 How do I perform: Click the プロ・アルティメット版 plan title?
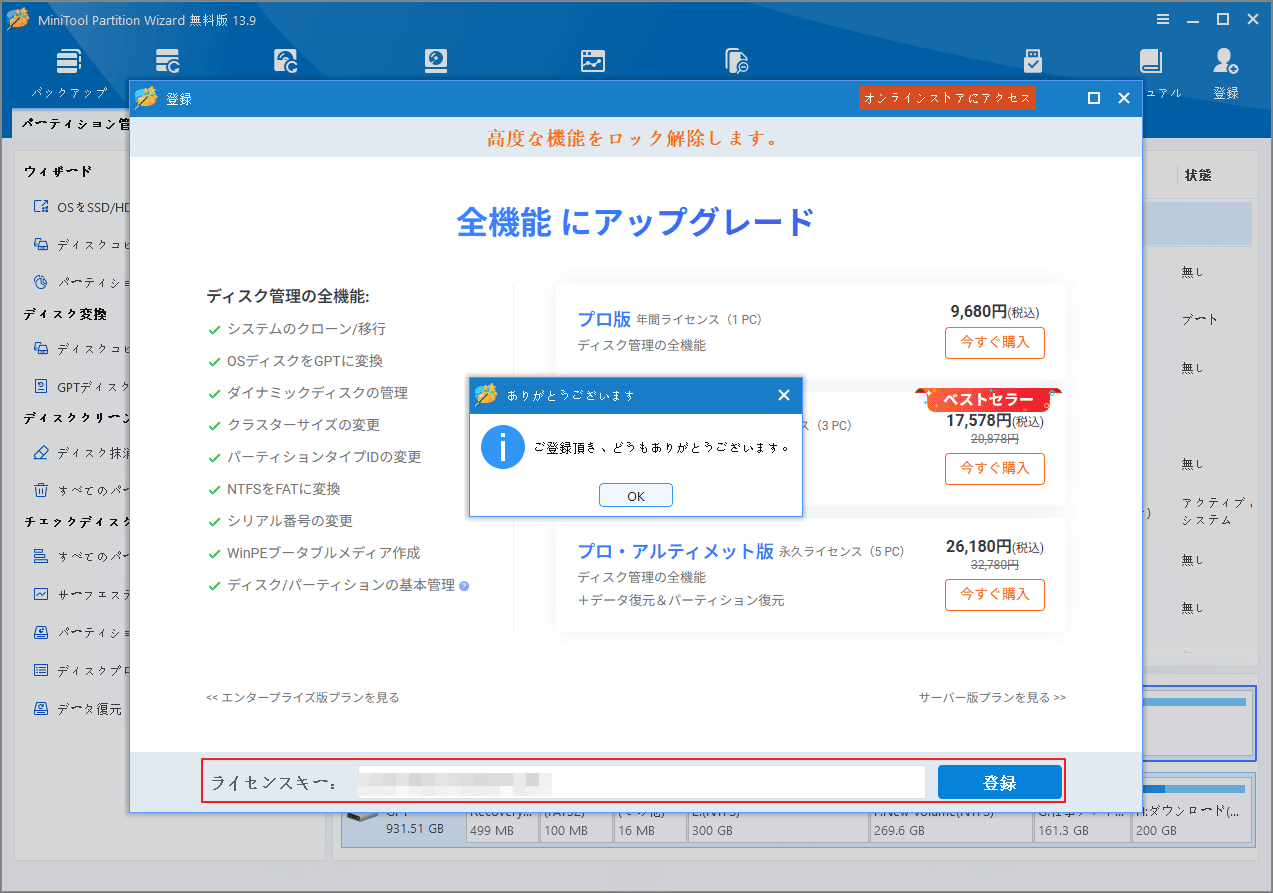(676, 551)
